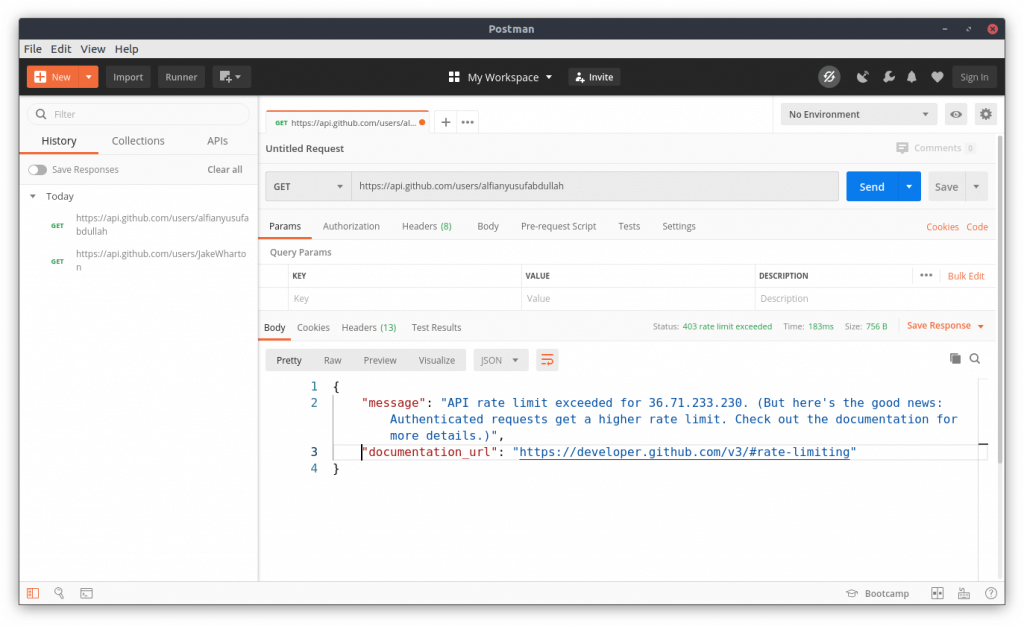Toggle the interceptor icon in the header

click(x=829, y=76)
